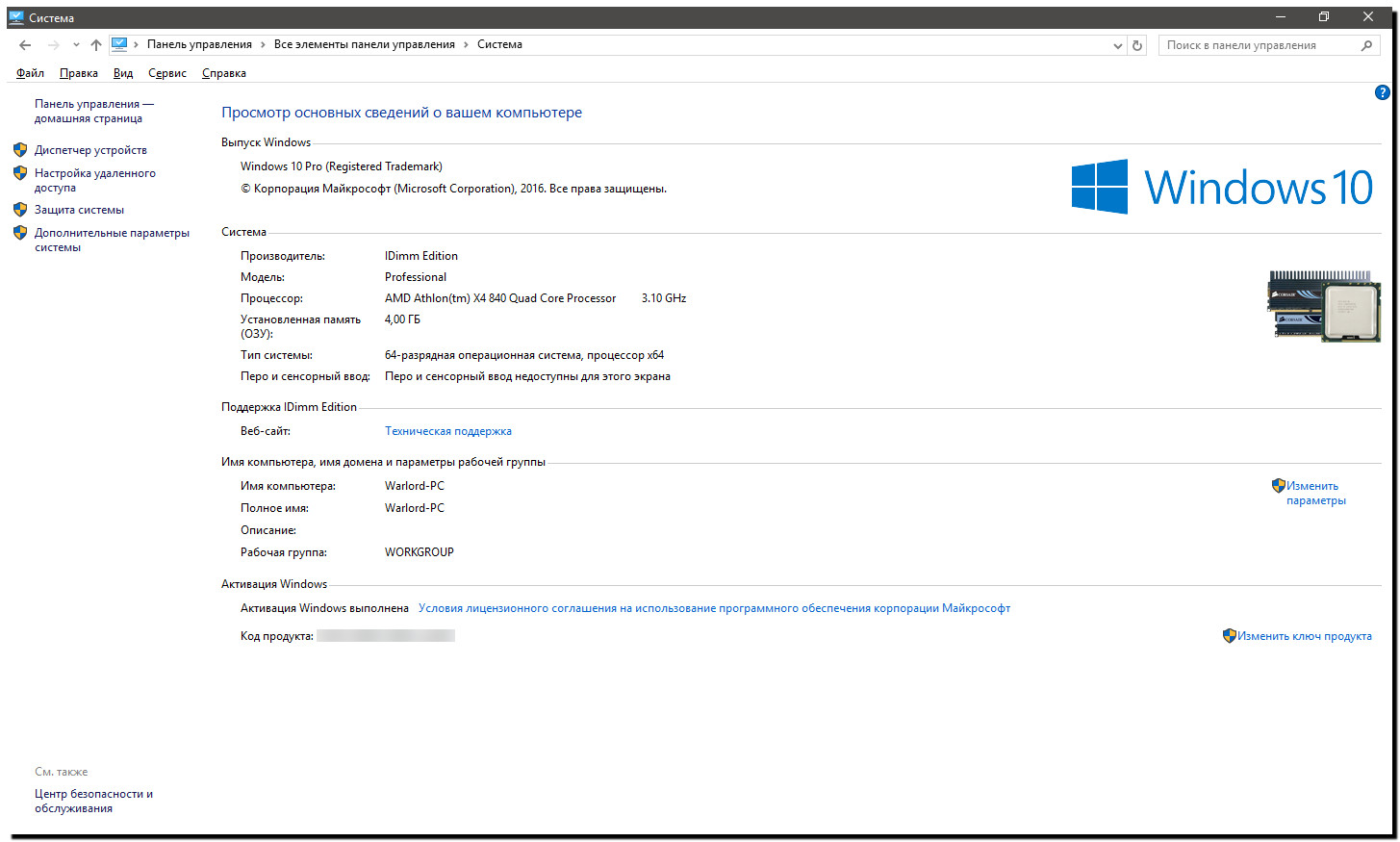Open the recent locations dropdown chevron
The image size is (1400, 842).
[x=76, y=45]
